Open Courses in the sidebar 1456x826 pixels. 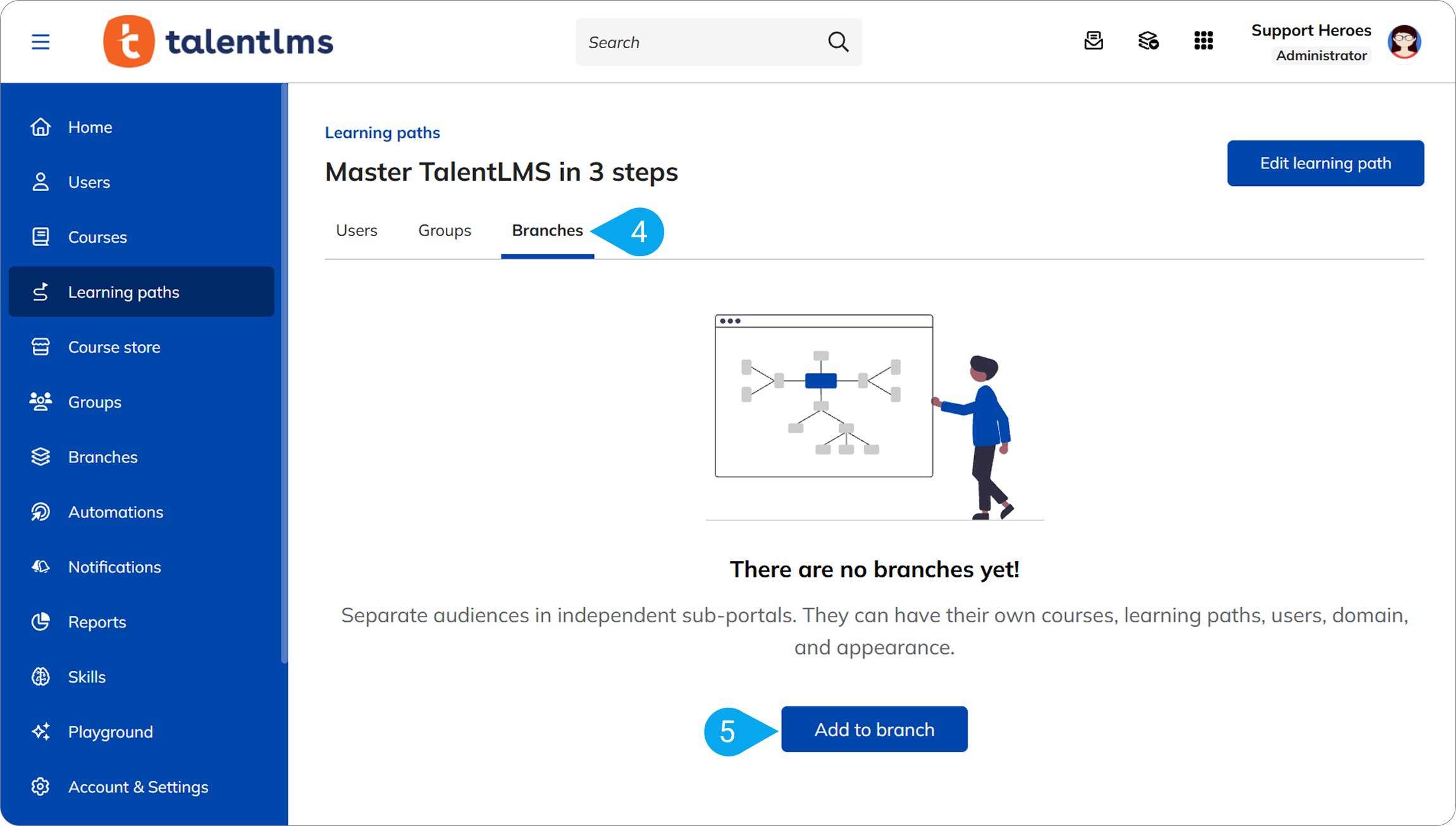click(x=142, y=237)
